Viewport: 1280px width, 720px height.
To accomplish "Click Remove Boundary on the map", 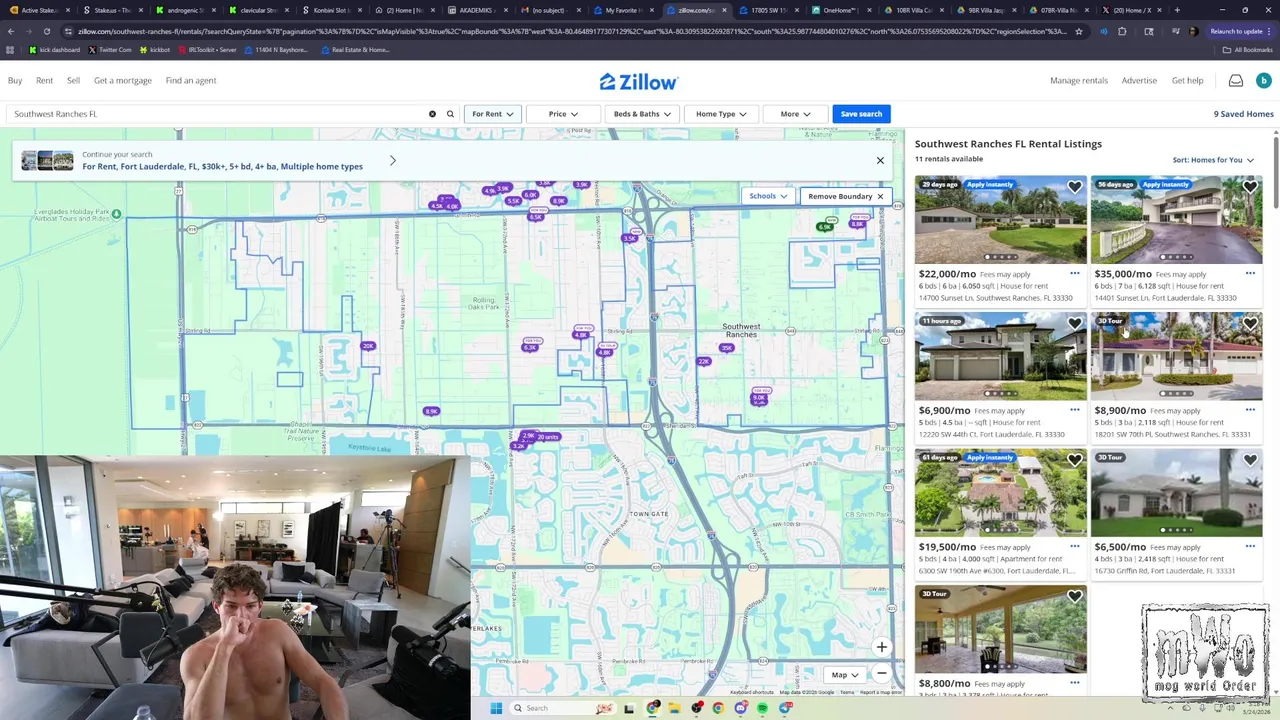I will 845,196.
